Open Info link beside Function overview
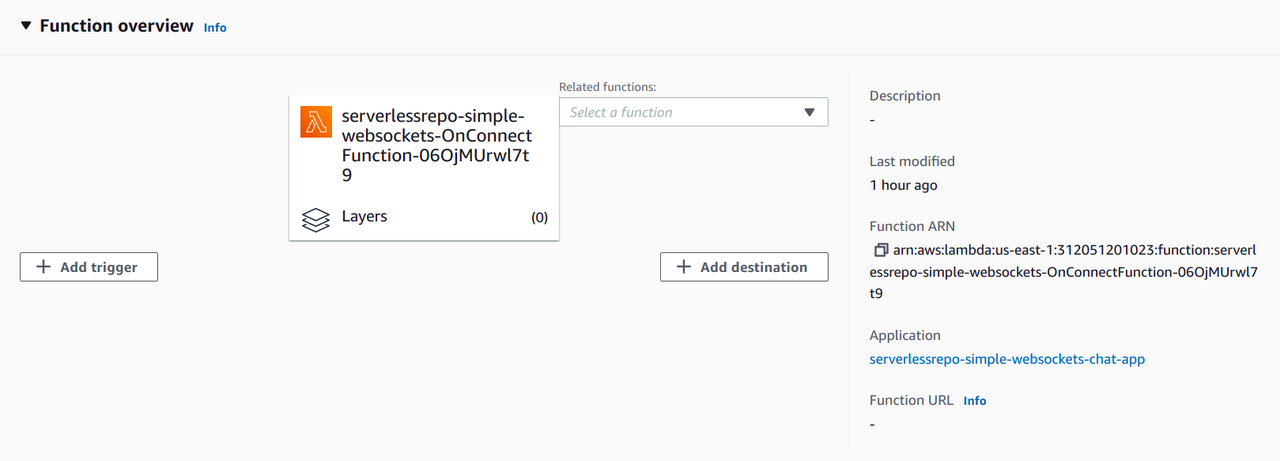The height and width of the screenshot is (461, 1280). [215, 28]
